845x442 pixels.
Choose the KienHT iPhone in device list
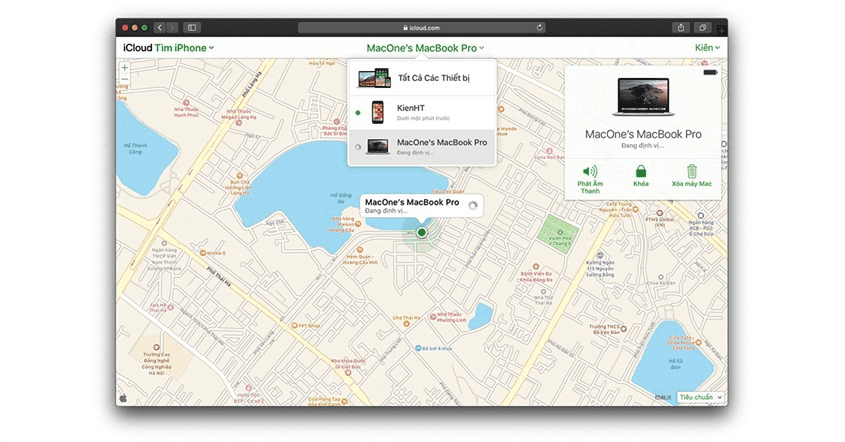point(422,112)
